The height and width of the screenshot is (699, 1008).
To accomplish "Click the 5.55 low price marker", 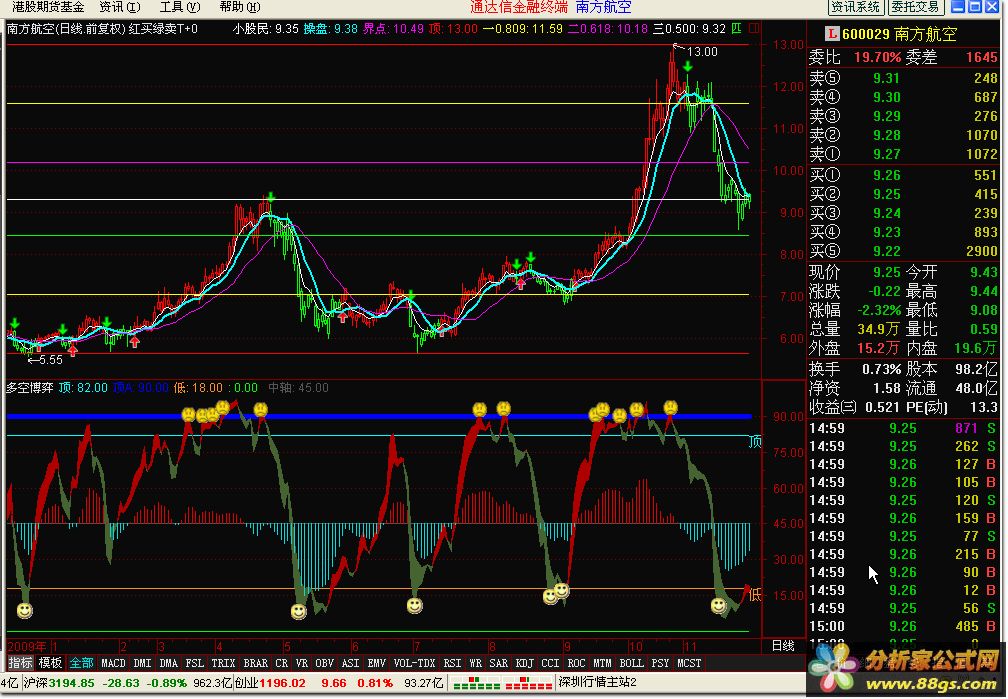I will [51, 360].
